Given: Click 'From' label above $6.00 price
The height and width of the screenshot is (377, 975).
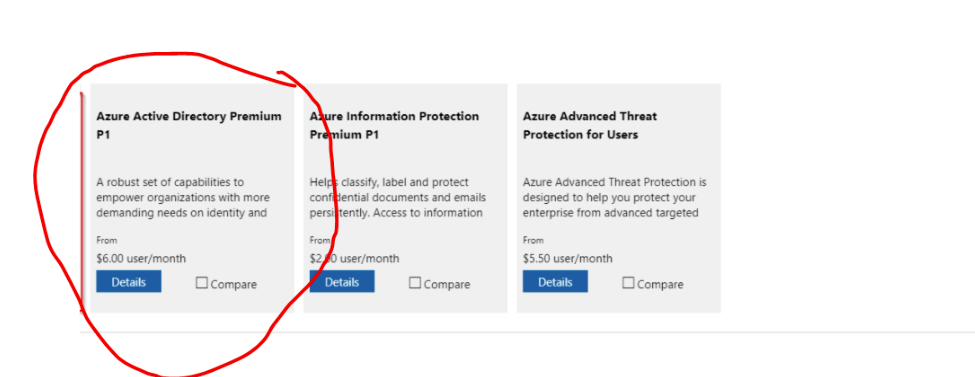Looking at the screenshot, I should point(107,240).
